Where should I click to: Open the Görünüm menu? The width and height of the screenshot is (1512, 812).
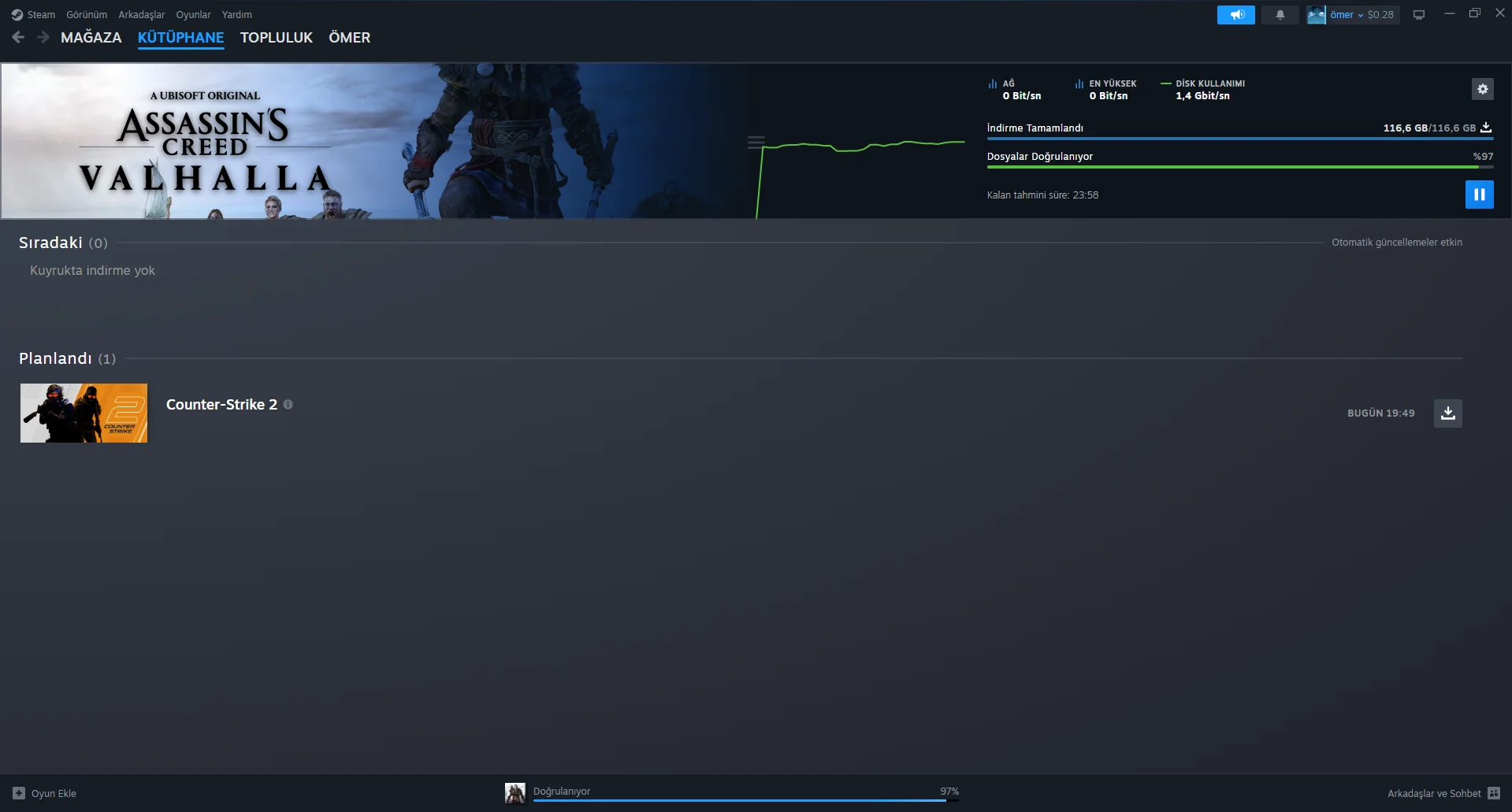[87, 15]
